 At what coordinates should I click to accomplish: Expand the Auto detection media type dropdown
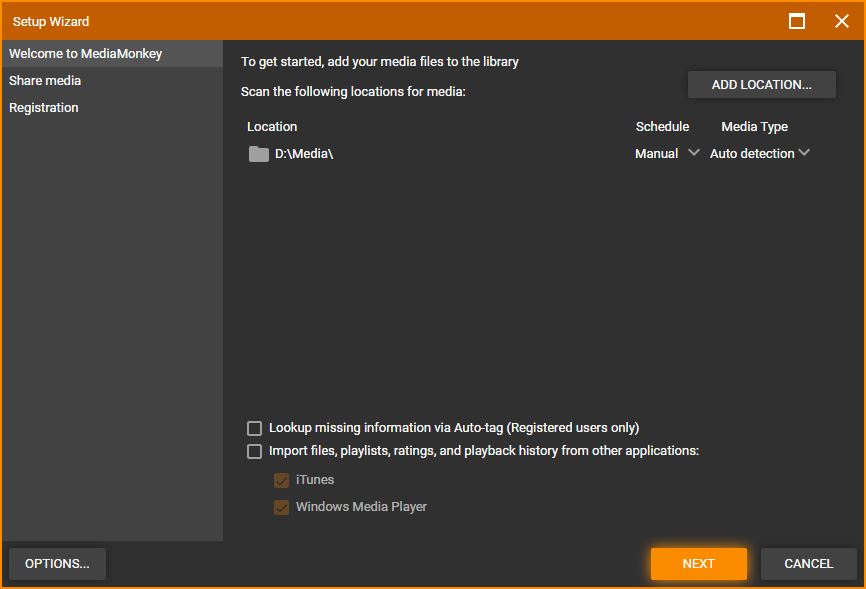tap(759, 153)
